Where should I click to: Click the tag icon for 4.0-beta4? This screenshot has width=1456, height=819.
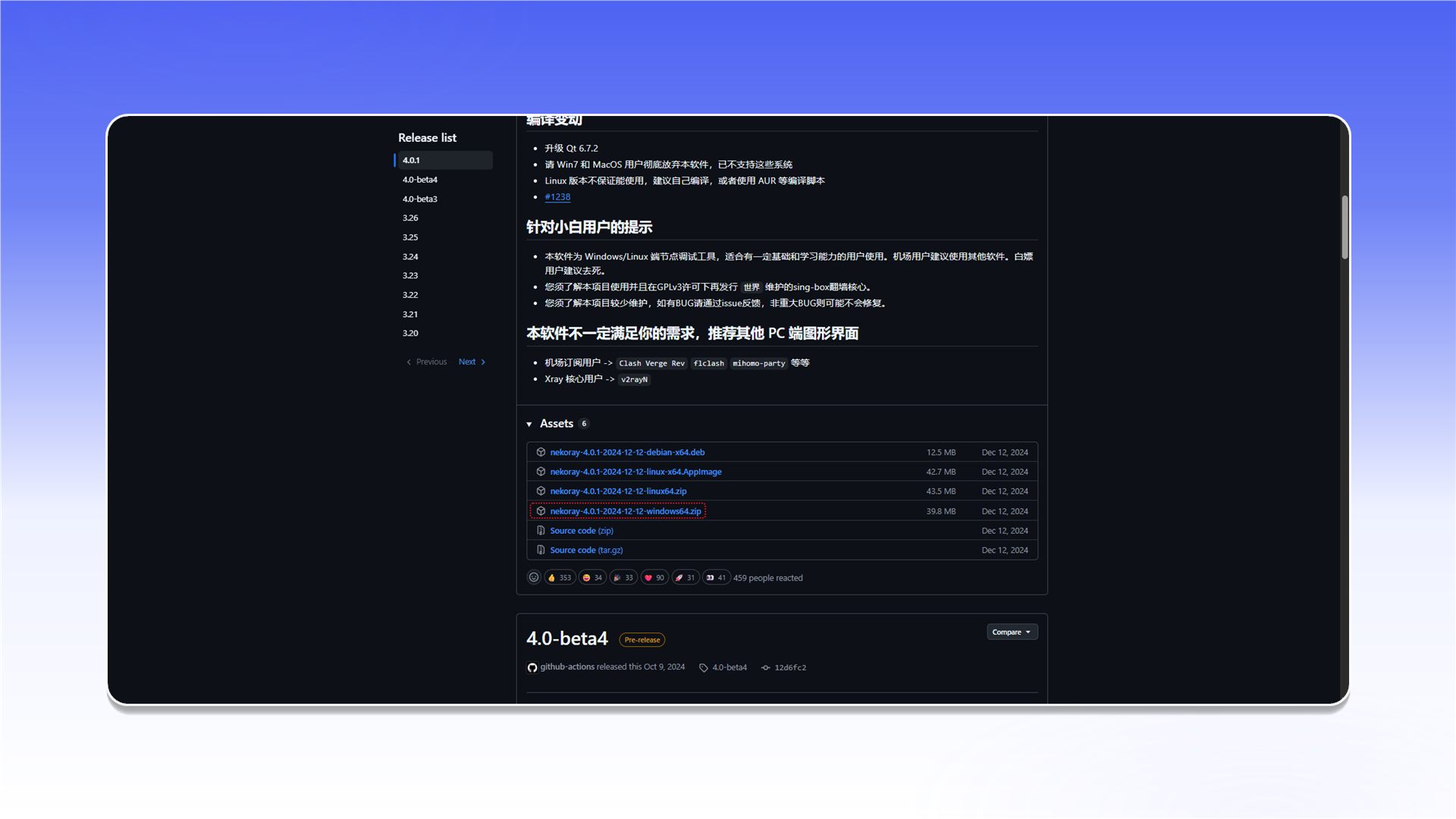point(704,668)
